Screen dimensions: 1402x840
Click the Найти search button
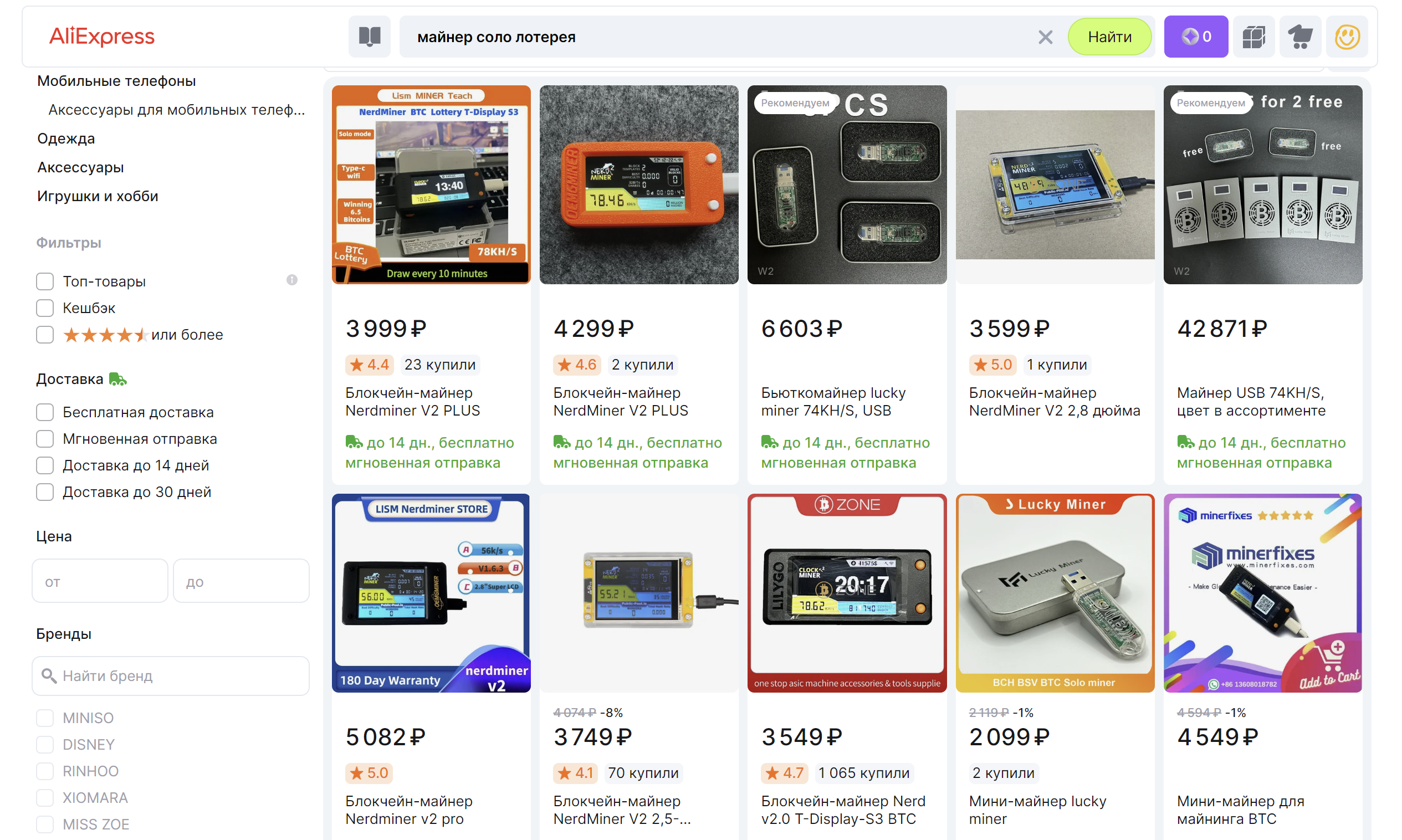[1109, 37]
